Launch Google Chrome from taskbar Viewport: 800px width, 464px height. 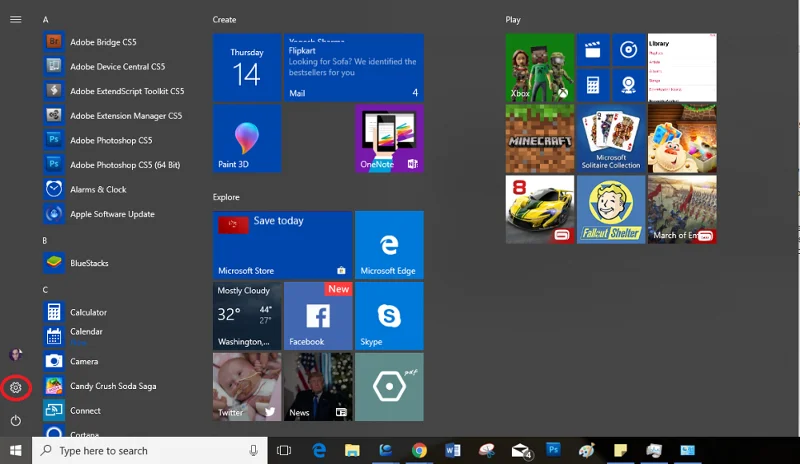click(x=419, y=450)
